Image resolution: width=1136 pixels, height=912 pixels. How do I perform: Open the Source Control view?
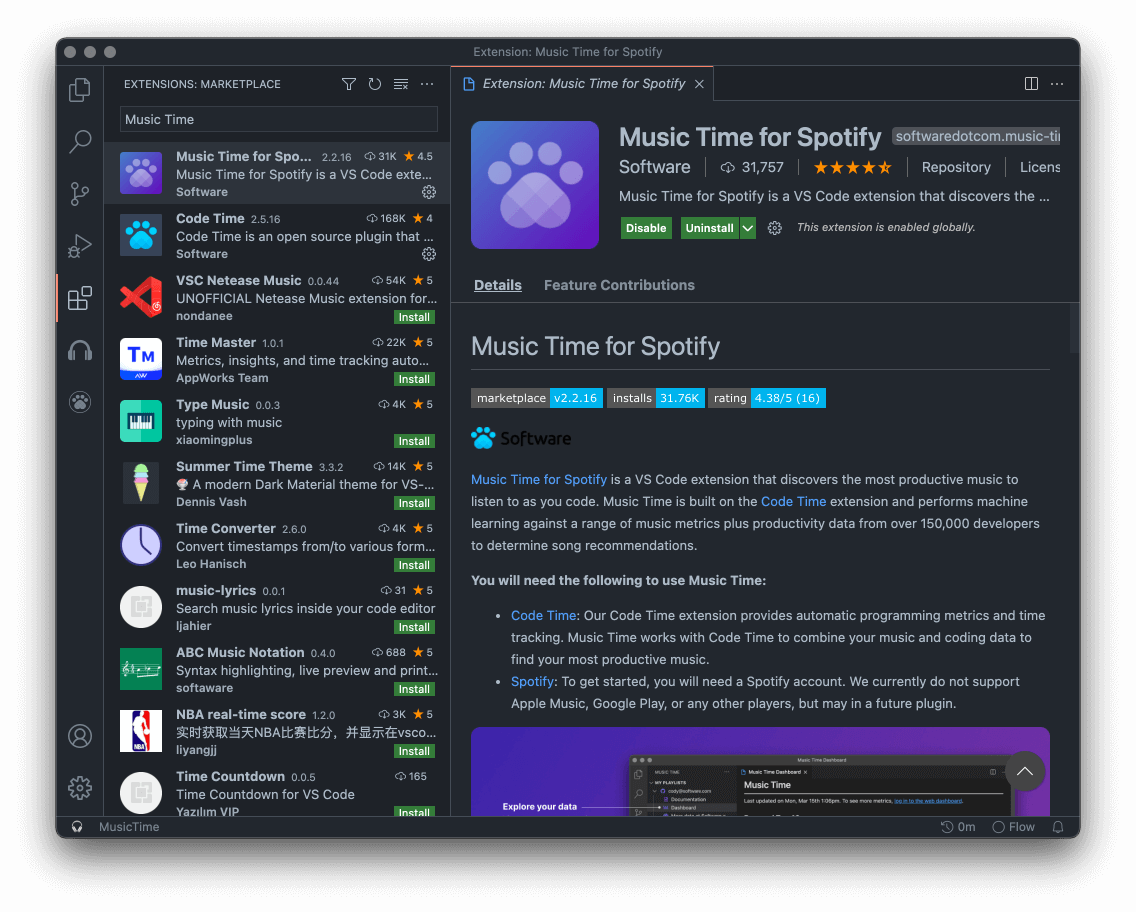80,194
